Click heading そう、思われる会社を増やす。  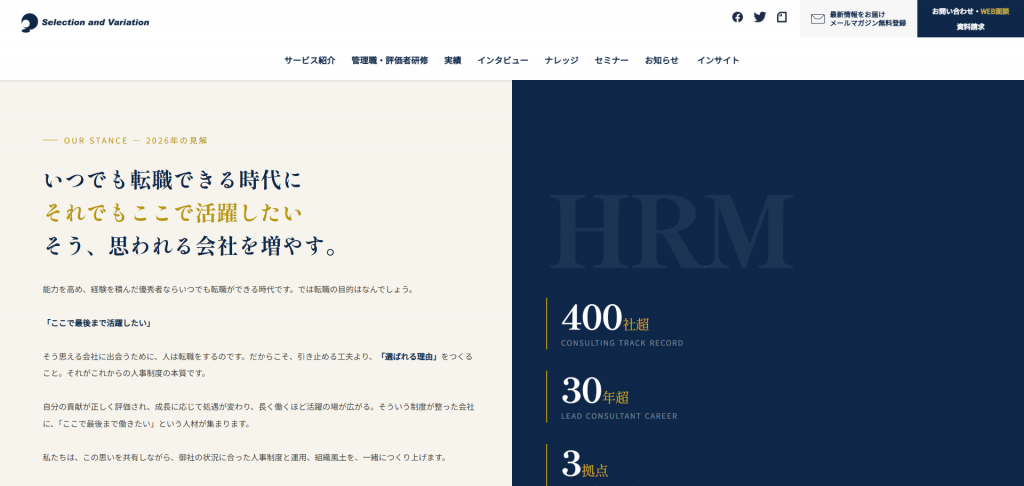point(191,246)
